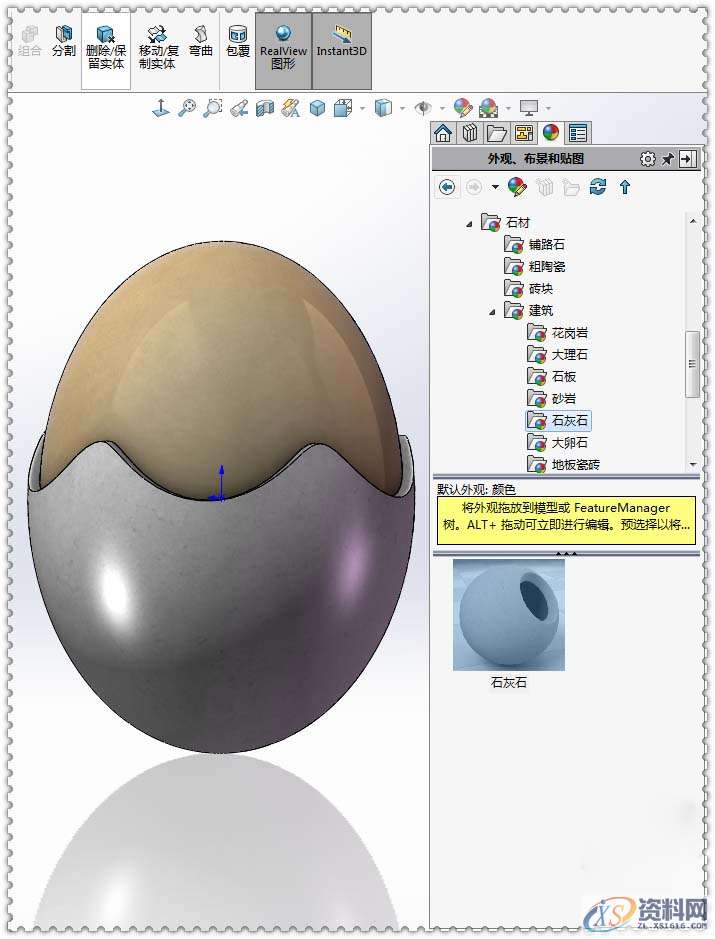Open the 移动/复制实体 tool
Viewport: 715px width, 939px height.
(x=157, y=47)
